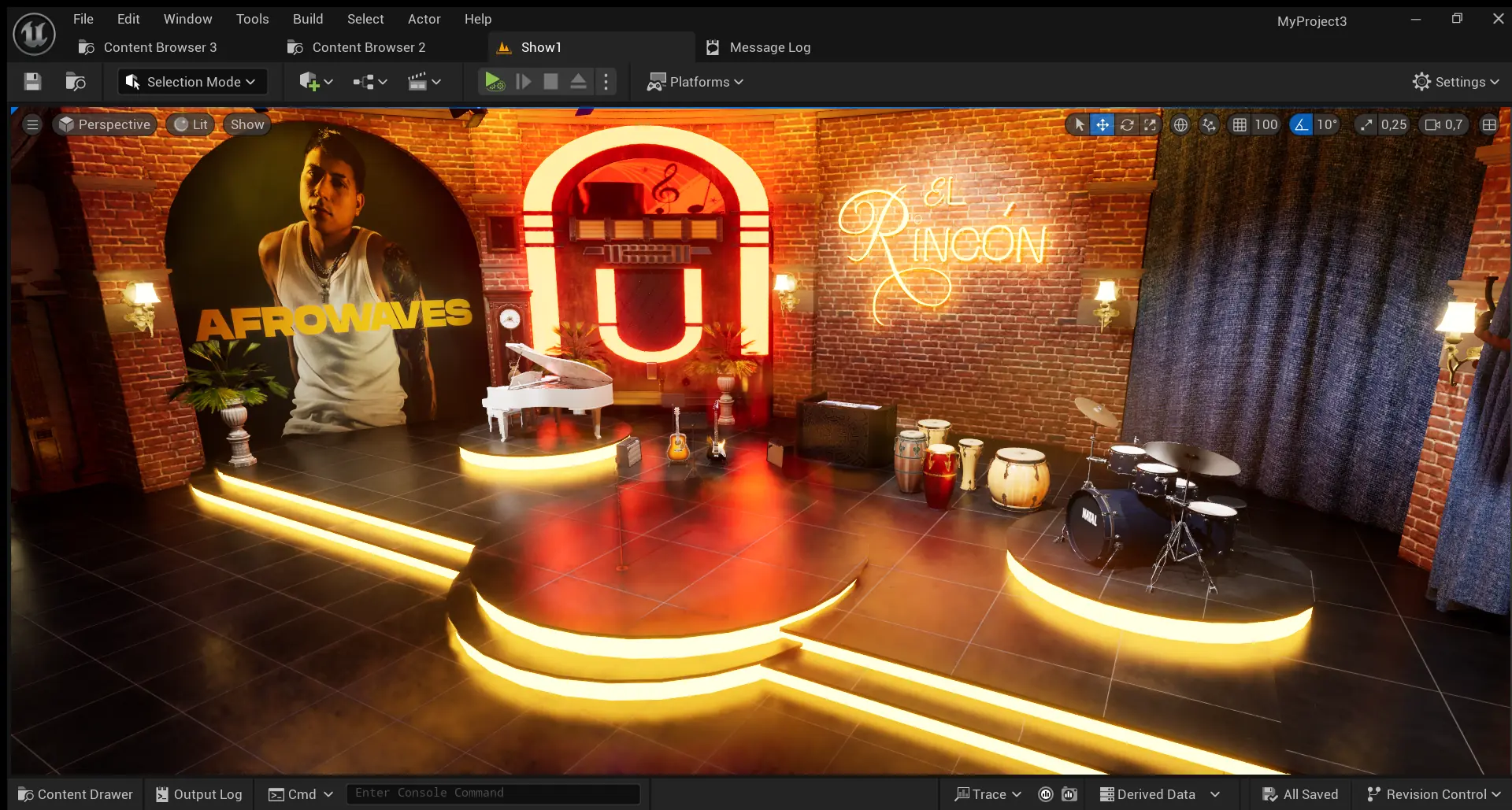The image size is (1512, 810).
Task: Open the Trace dropdown
Action: pyautogui.click(x=988, y=794)
